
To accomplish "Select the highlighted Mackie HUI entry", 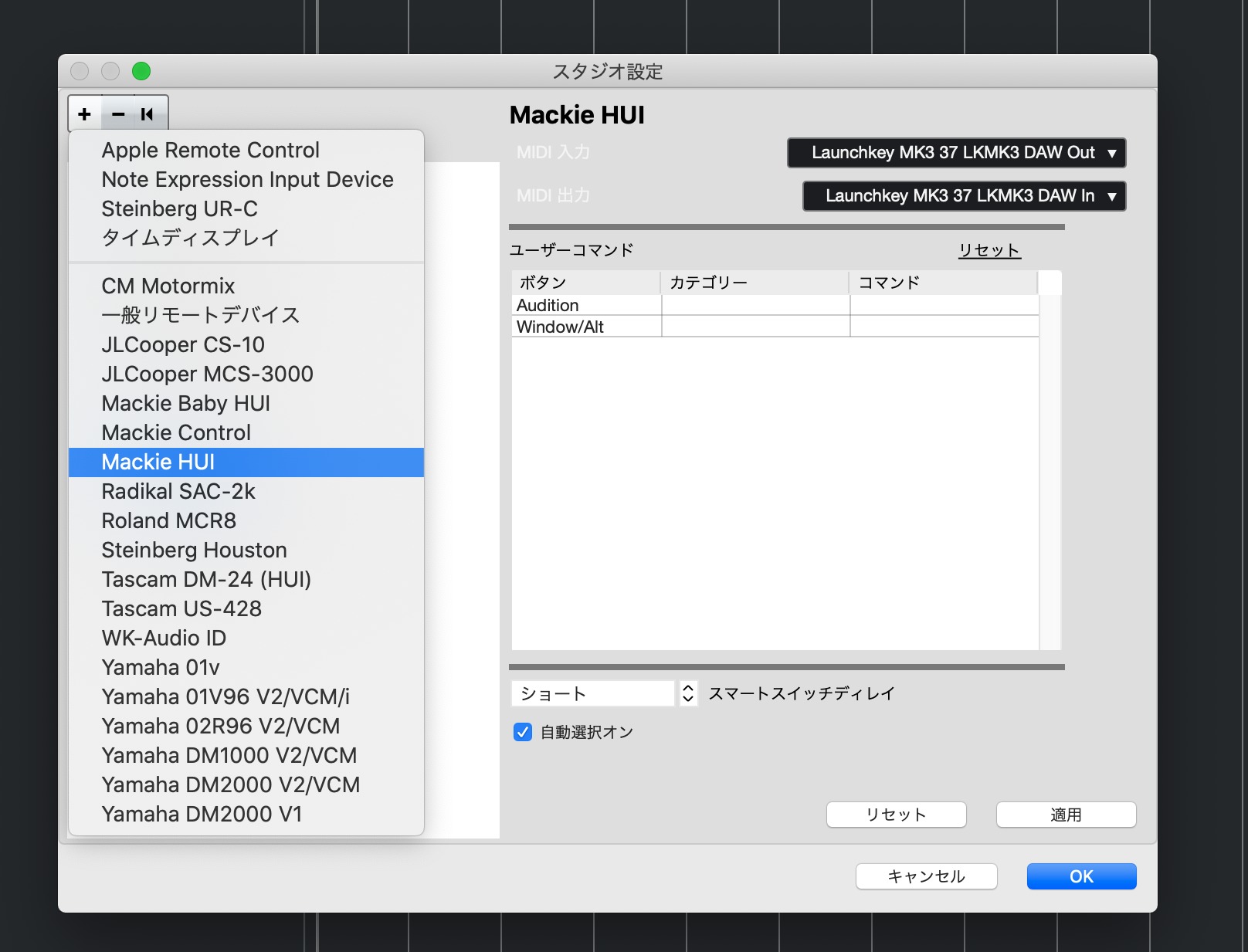I will (x=246, y=462).
